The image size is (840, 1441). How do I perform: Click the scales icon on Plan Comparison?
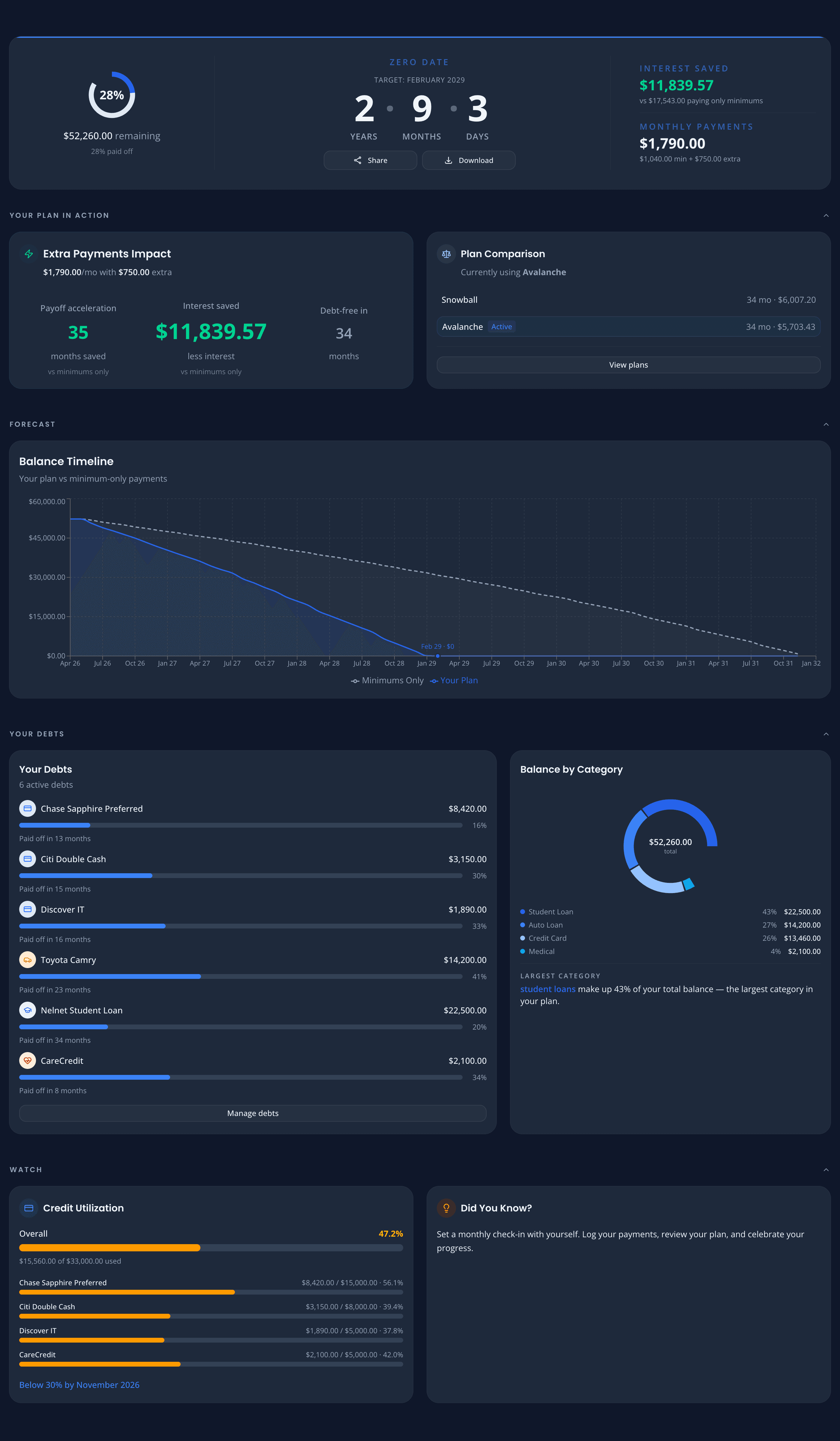click(x=446, y=254)
